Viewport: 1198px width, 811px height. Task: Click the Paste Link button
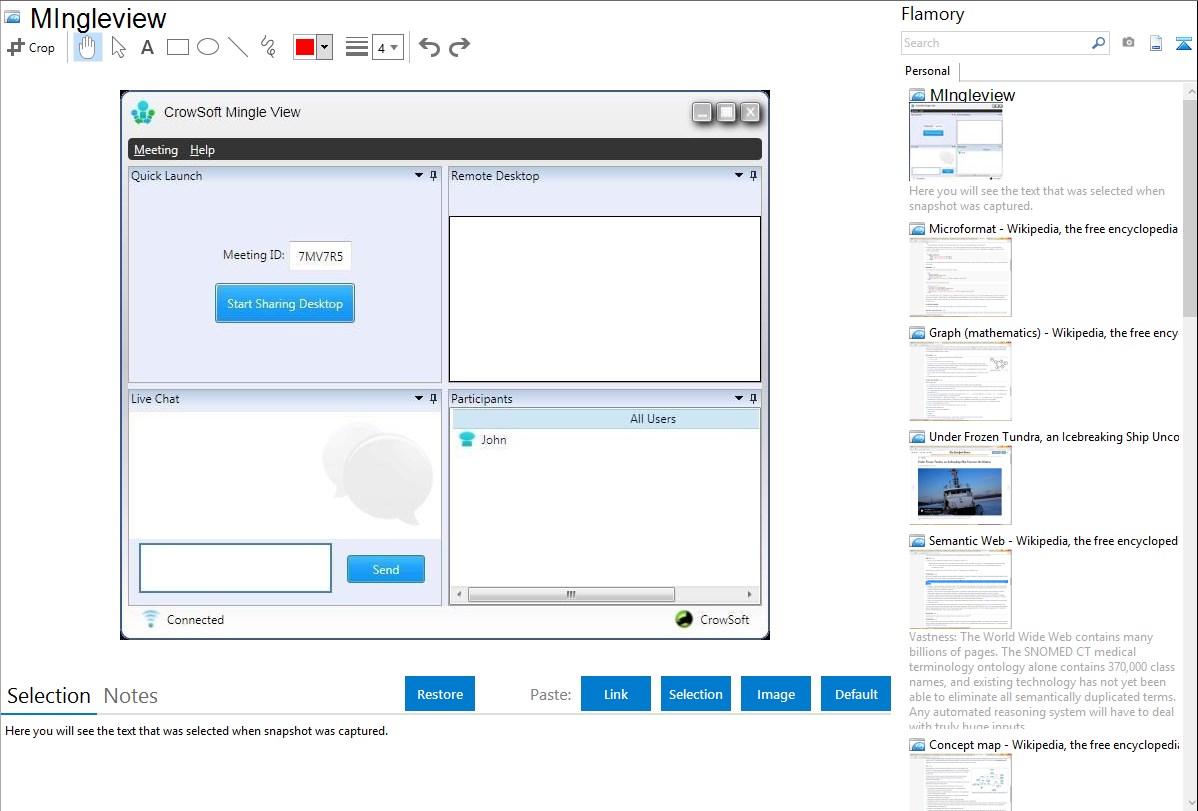616,694
